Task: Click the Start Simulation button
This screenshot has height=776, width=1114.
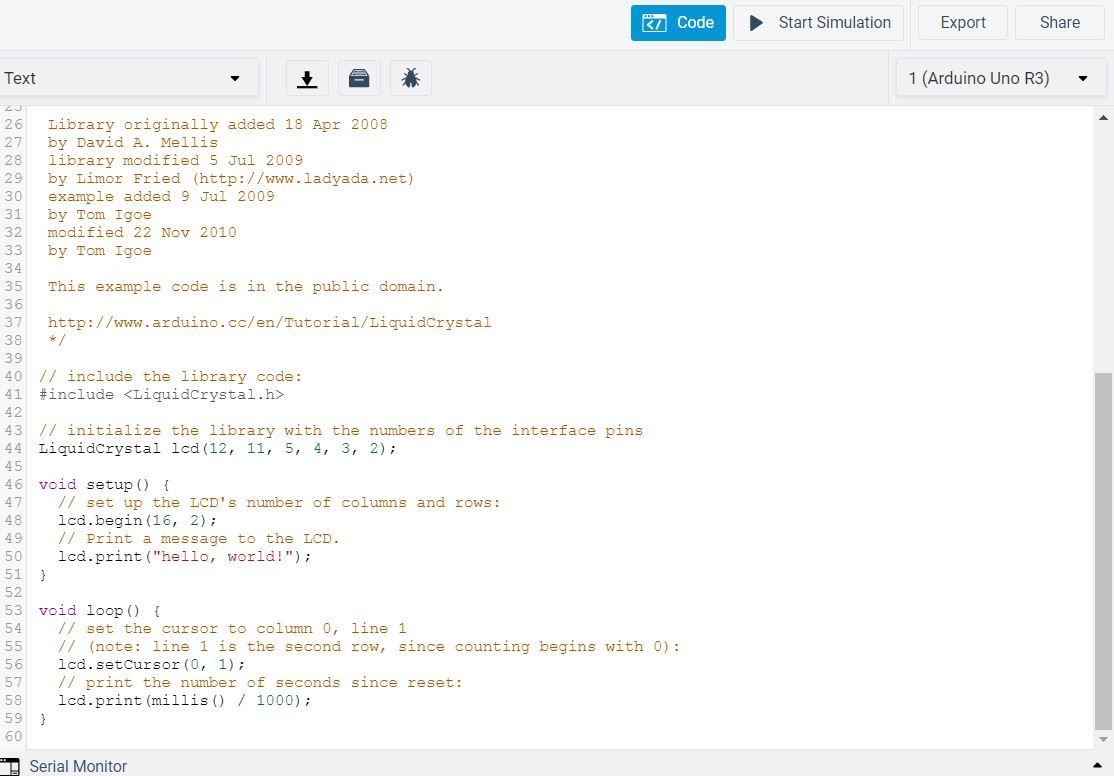Action: [x=818, y=22]
